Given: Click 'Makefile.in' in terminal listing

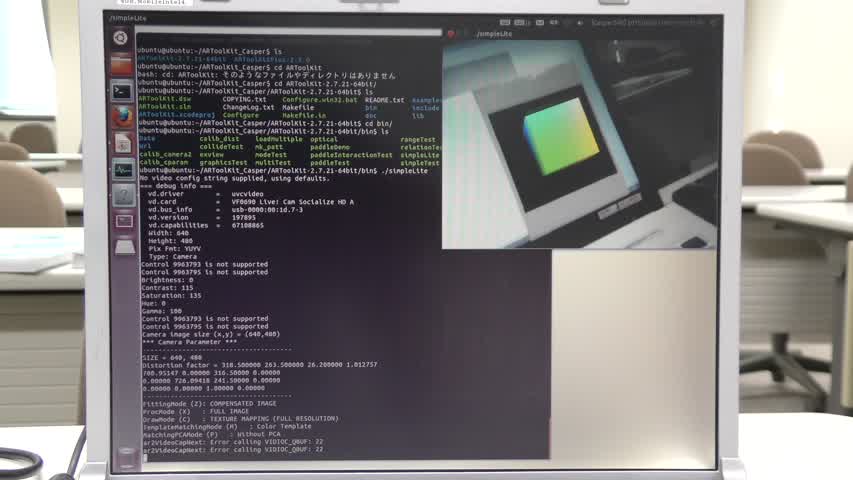Looking at the screenshot, I should 304,115.
